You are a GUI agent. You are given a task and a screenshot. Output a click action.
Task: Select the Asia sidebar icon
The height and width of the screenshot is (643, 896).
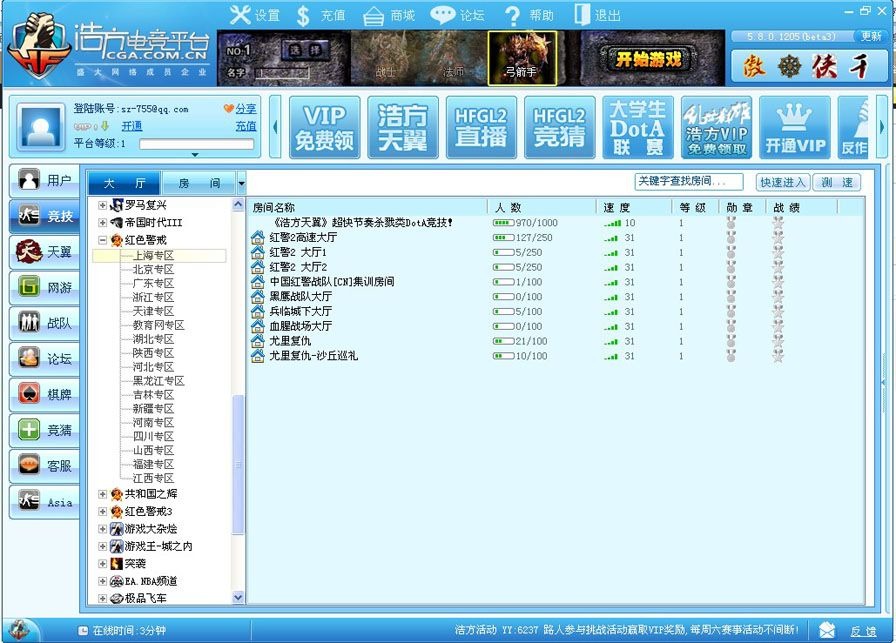pyautogui.click(x=45, y=501)
